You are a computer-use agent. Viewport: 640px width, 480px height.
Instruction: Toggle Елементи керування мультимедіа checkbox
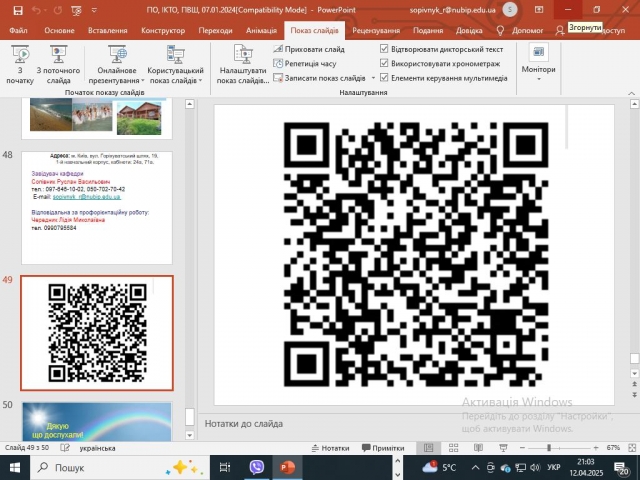pyautogui.click(x=384, y=78)
